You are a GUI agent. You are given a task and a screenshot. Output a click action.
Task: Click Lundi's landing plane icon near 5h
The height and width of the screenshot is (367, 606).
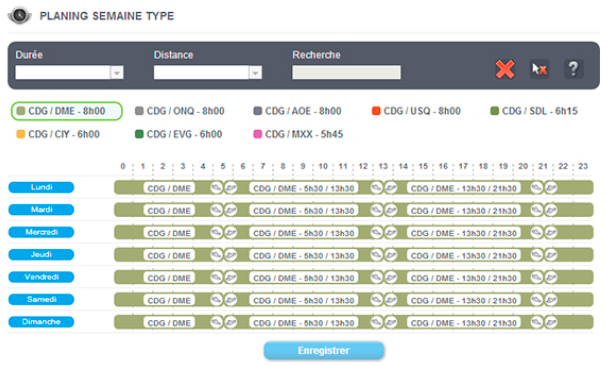[x=216, y=188]
